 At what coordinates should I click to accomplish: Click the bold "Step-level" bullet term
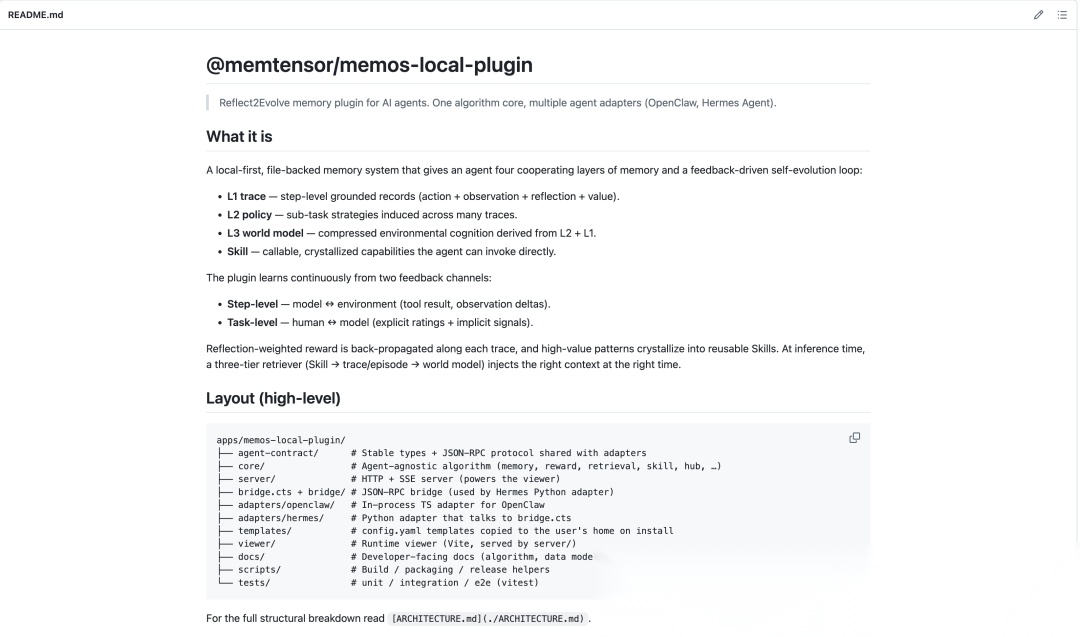[253, 304]
